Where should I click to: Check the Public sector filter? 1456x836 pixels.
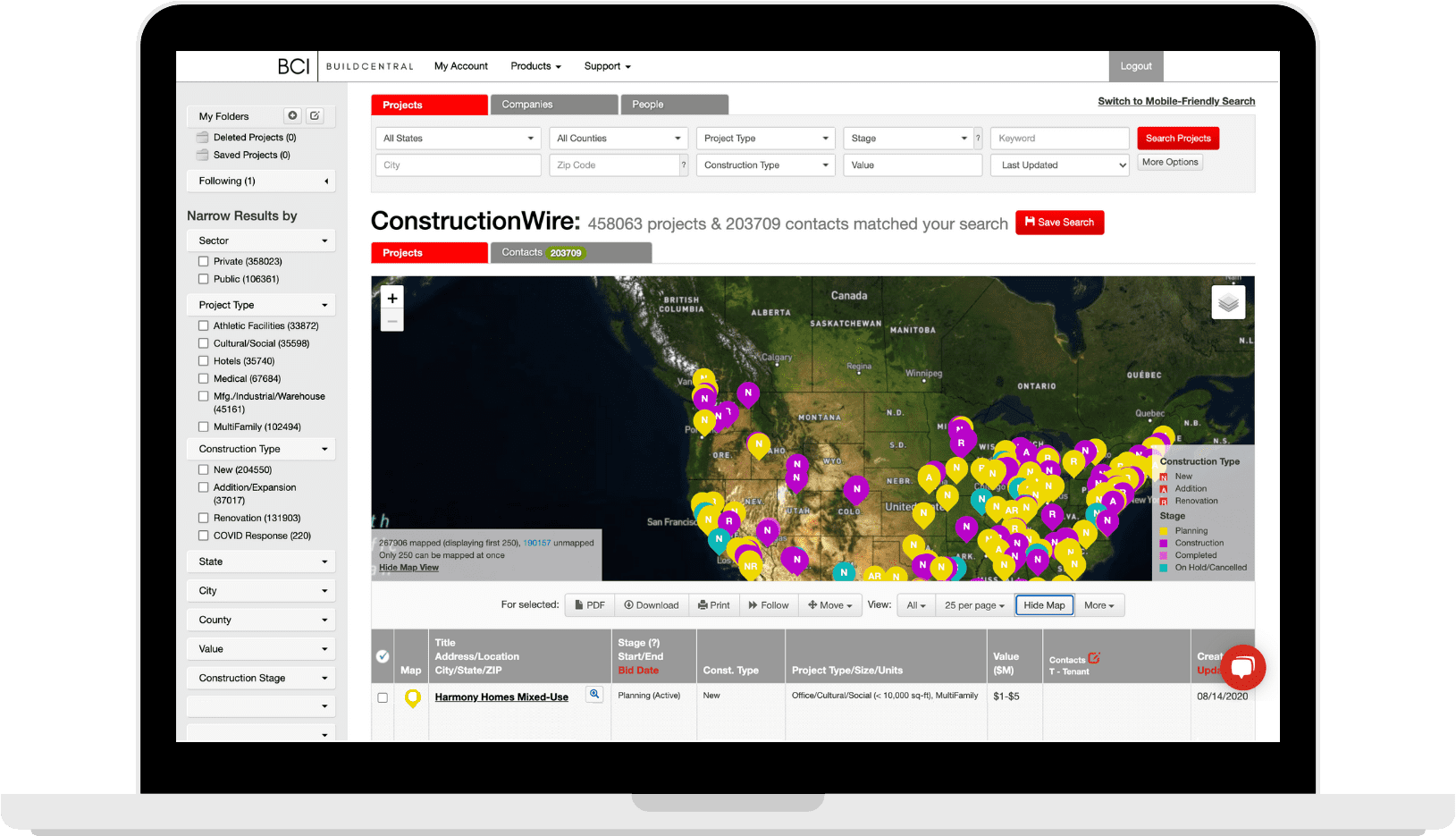[x=203, y=279]
